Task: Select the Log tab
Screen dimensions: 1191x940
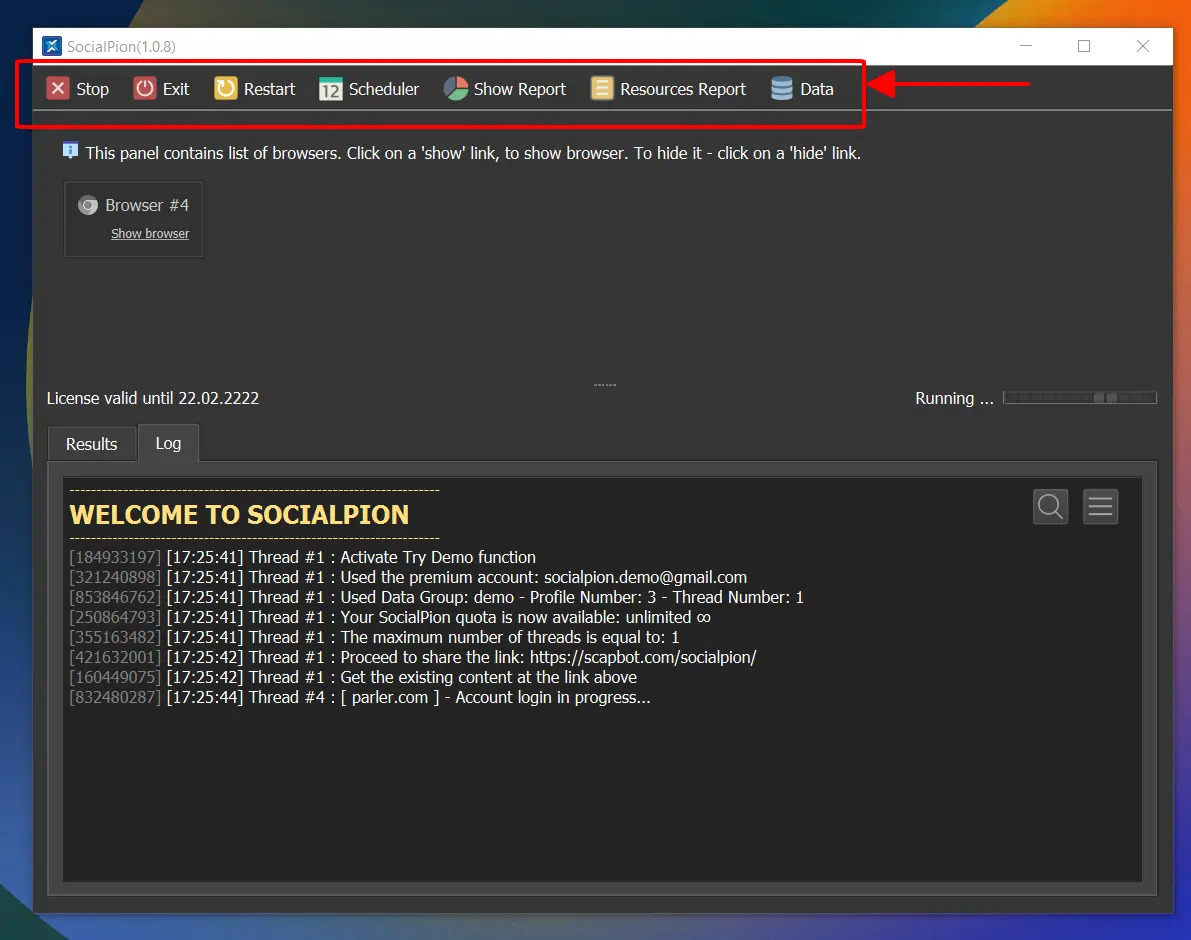Action: pos(169,443)
